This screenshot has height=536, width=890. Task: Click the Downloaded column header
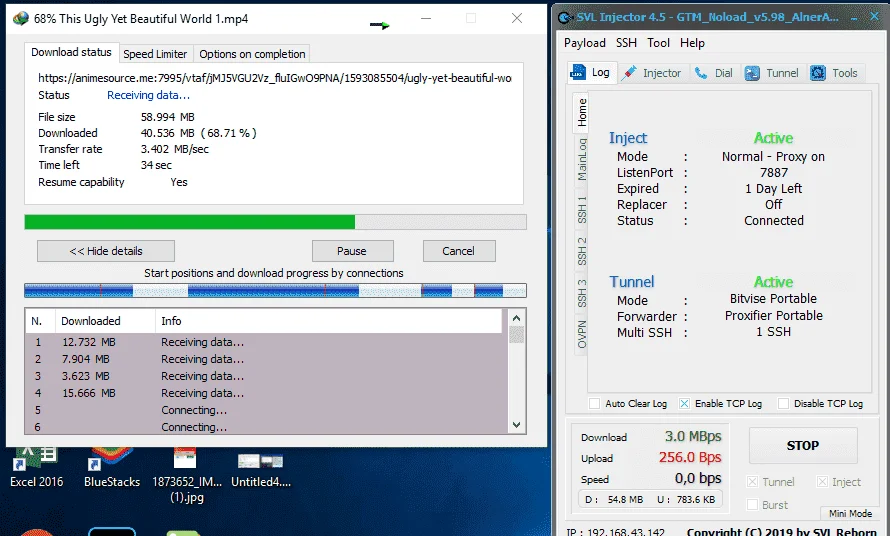(x=105, y=321)
